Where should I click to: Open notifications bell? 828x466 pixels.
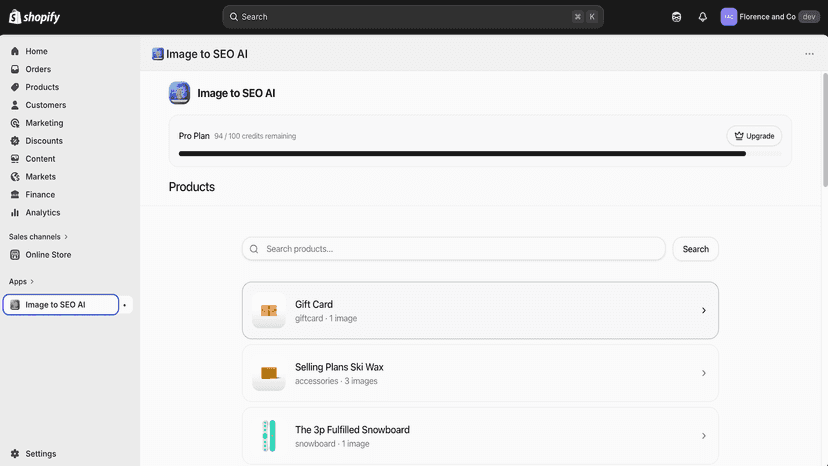(702, 17)
